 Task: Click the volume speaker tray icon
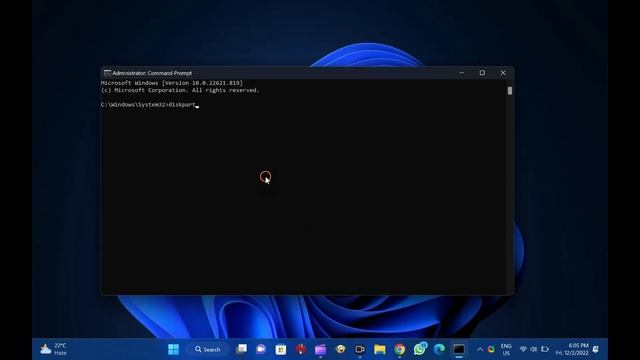tap(533, 349)
